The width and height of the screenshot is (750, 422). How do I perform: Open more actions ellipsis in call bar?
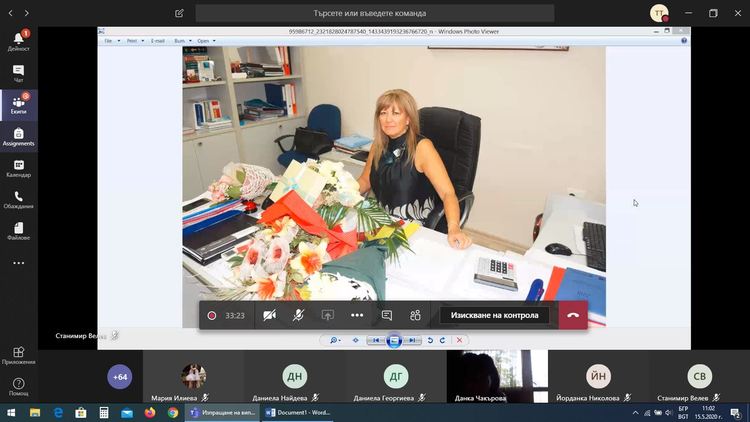coord(357,315)
